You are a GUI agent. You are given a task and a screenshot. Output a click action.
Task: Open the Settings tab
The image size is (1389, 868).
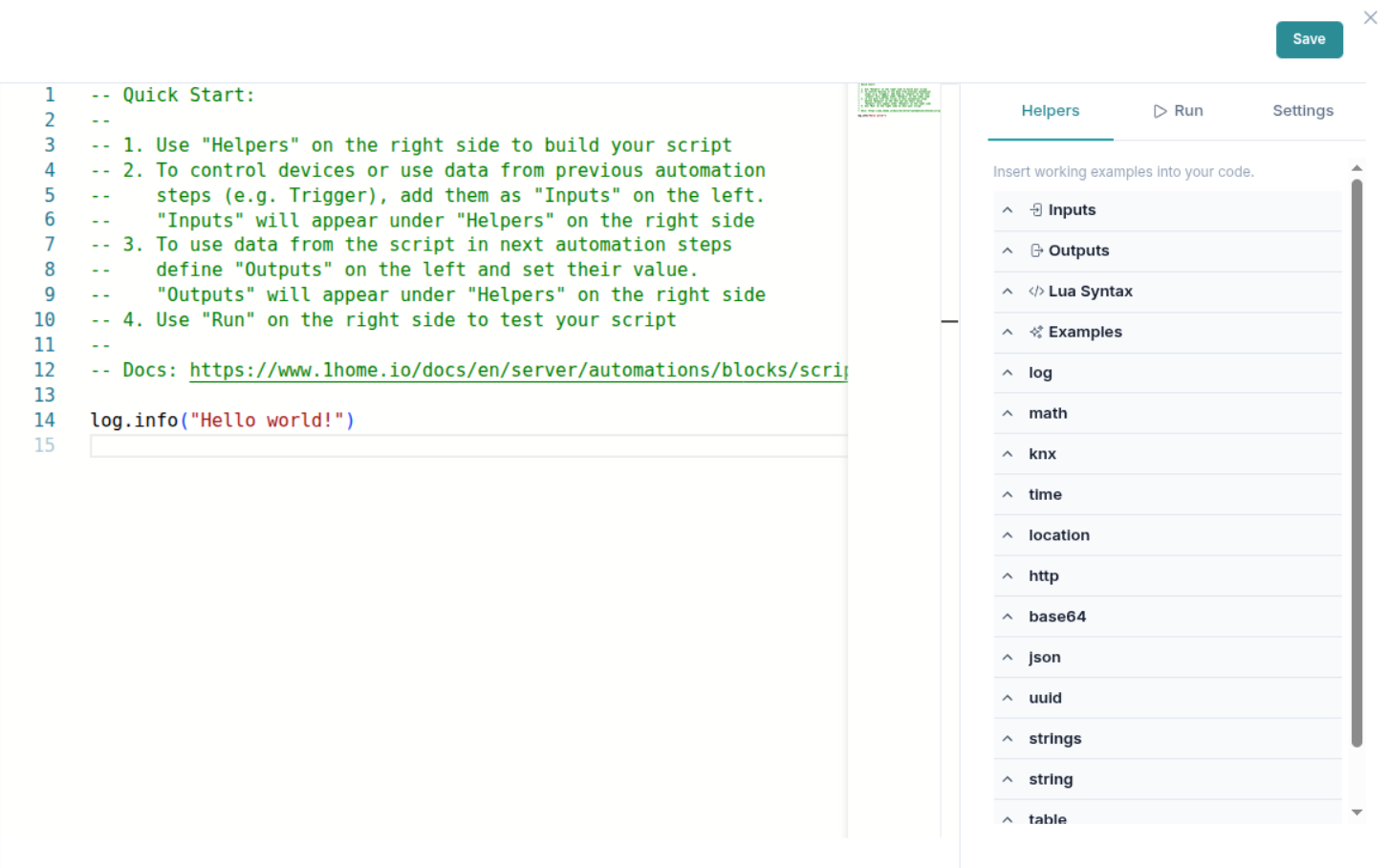[1302, 111]
